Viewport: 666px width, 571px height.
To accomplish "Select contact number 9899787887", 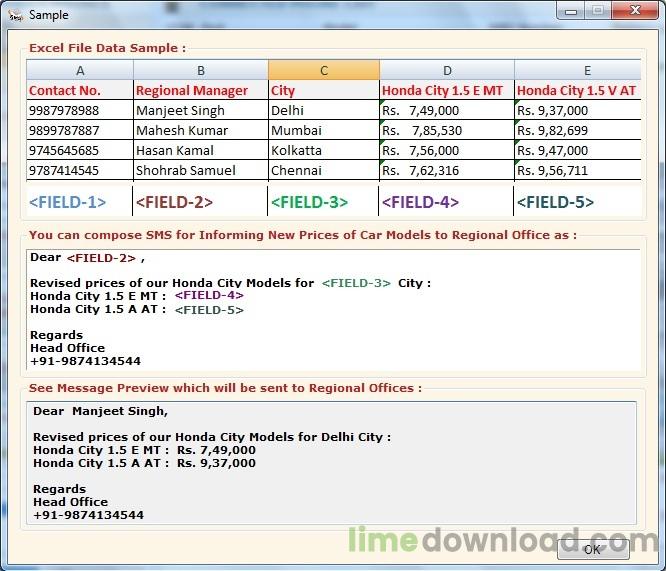I will point(80,130).
